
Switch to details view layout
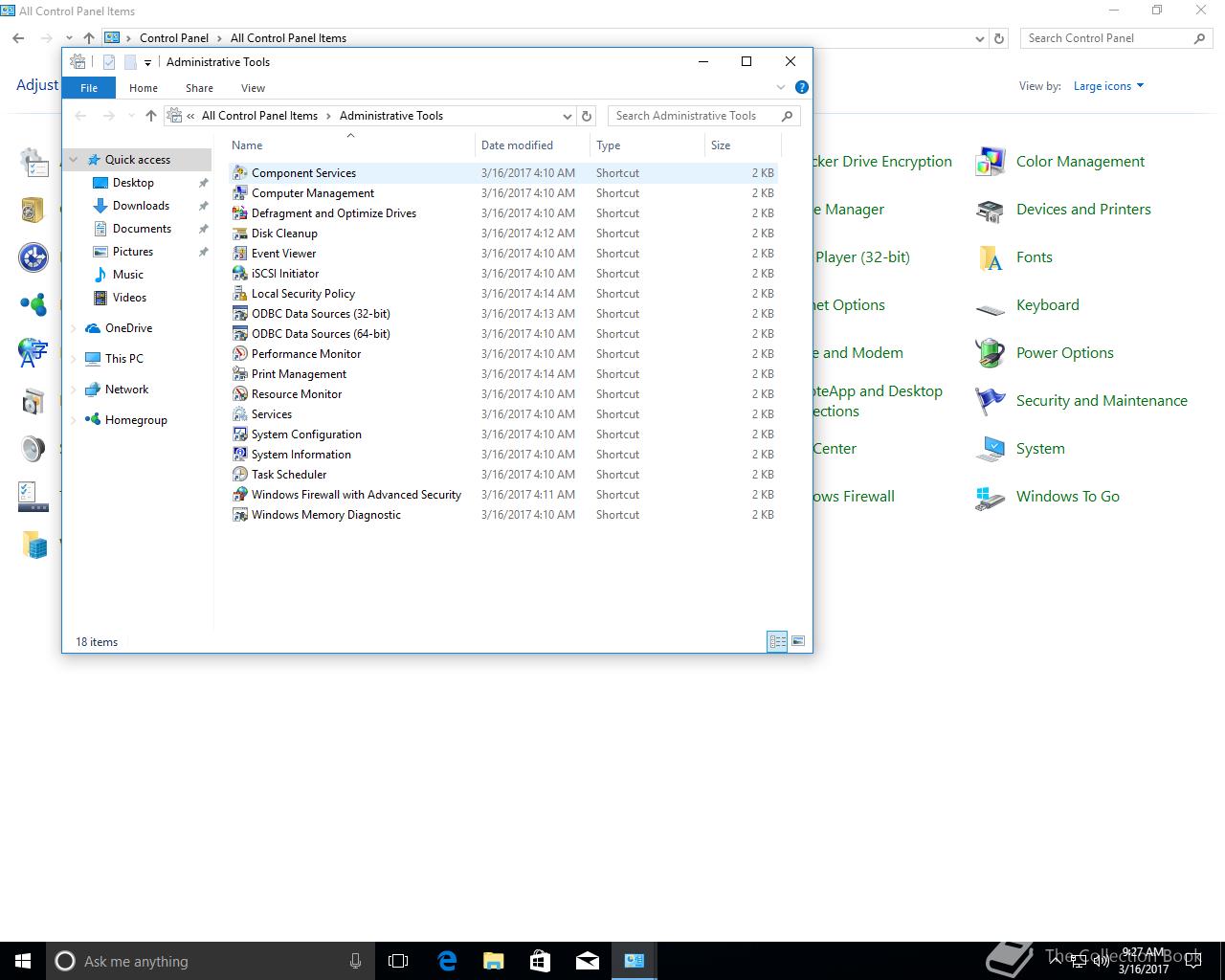777,641
